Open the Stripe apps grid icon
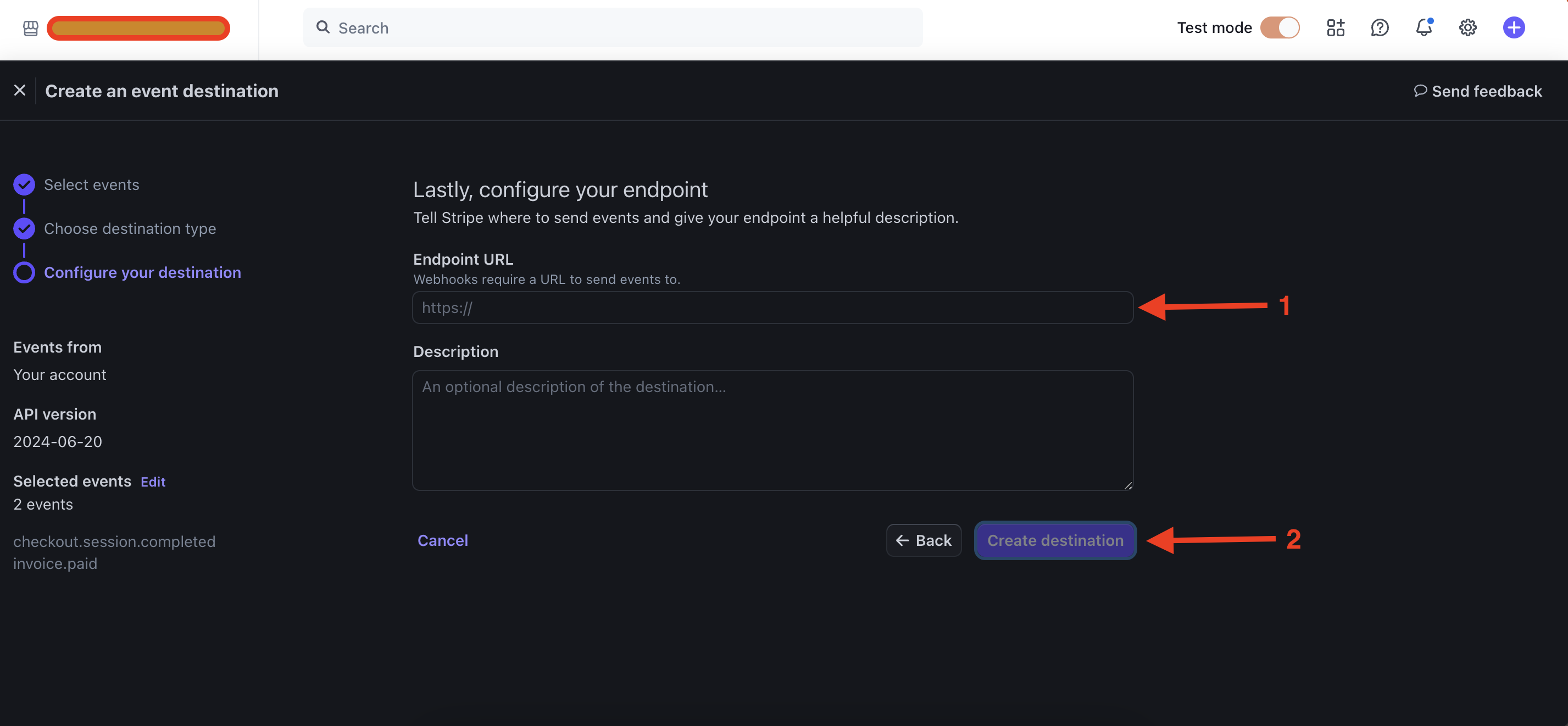The width and height of the screenshot is (1568, 726). (1336, 27)
